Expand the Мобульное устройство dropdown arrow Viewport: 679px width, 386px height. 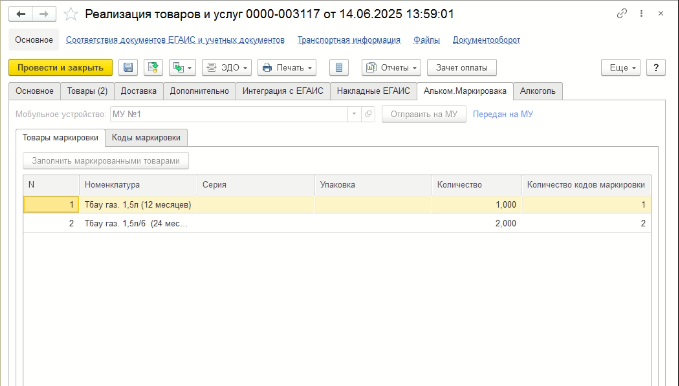point(354,114)
